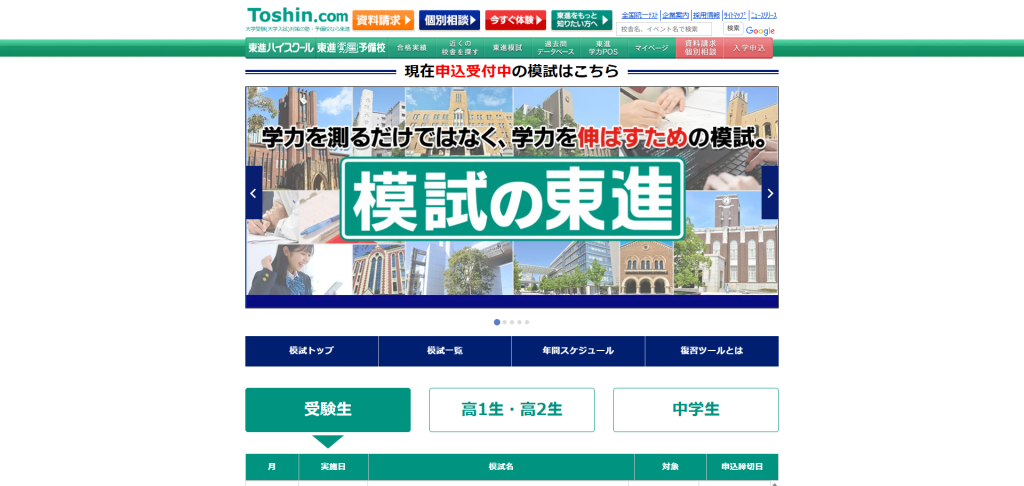Open the 採用情報 link
1024x486 pixels.
[x=706, y=15]
